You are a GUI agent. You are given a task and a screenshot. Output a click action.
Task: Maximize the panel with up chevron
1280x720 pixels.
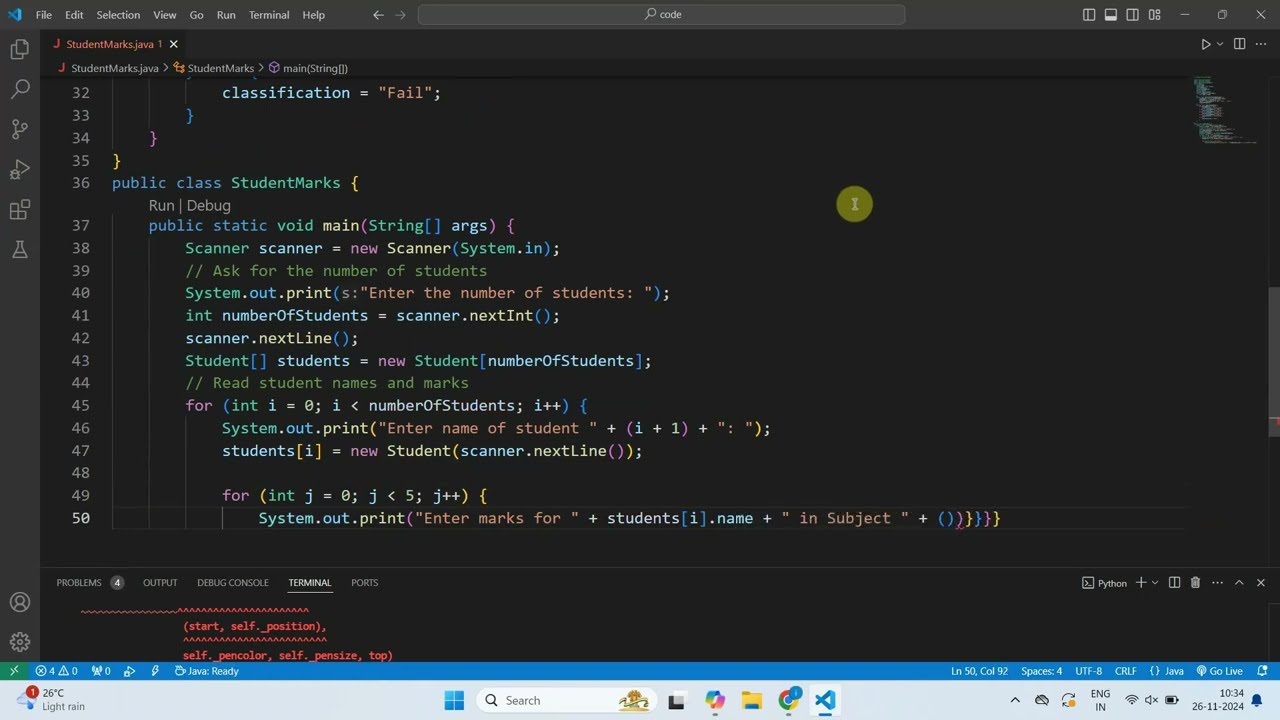pos(1239,582)
